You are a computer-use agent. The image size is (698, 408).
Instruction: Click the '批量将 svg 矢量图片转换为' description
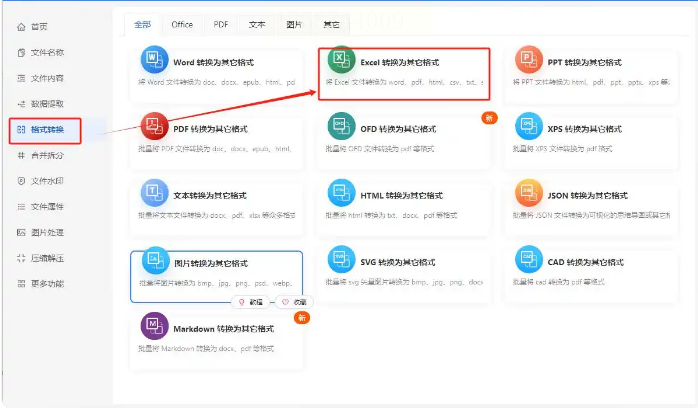tap(404, 282)
